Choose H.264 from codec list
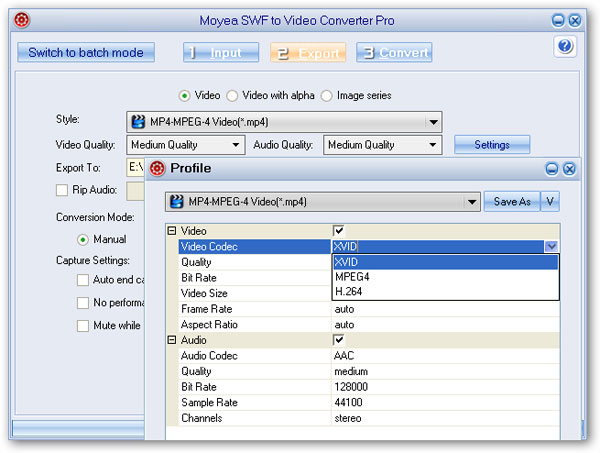The height and width of the screenshot is (453, 600). point(445,292)
